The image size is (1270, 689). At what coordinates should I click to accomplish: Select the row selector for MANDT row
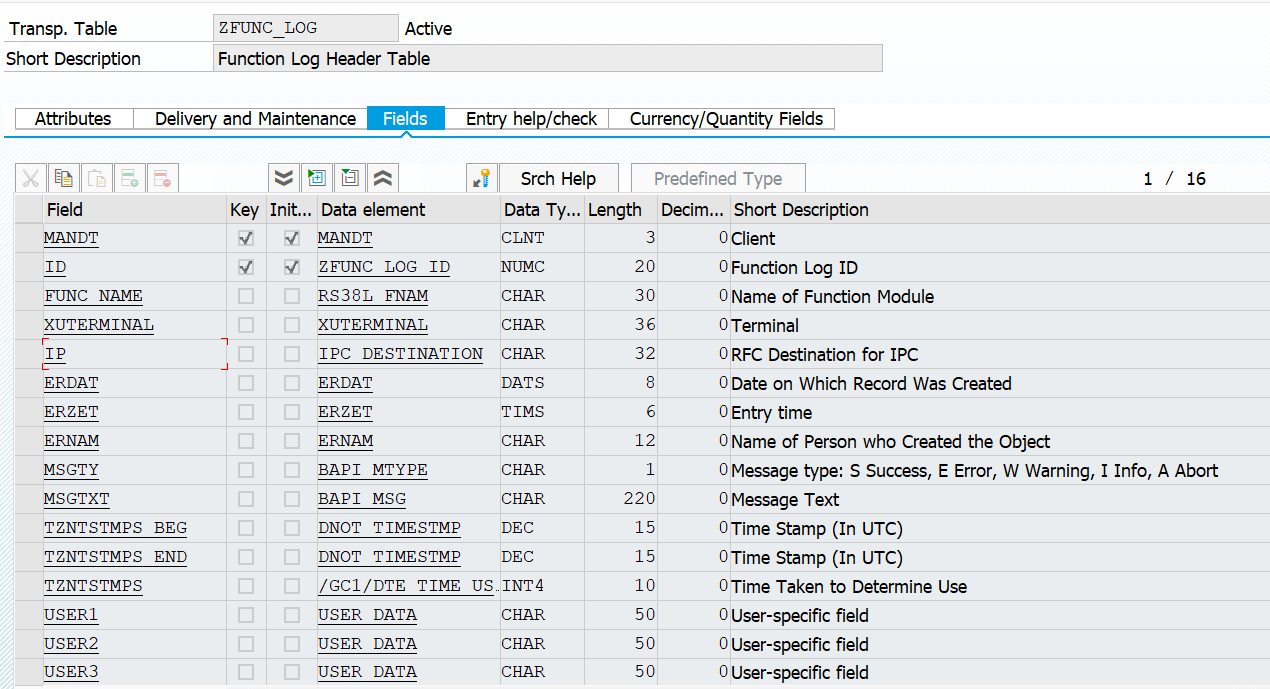28,239
